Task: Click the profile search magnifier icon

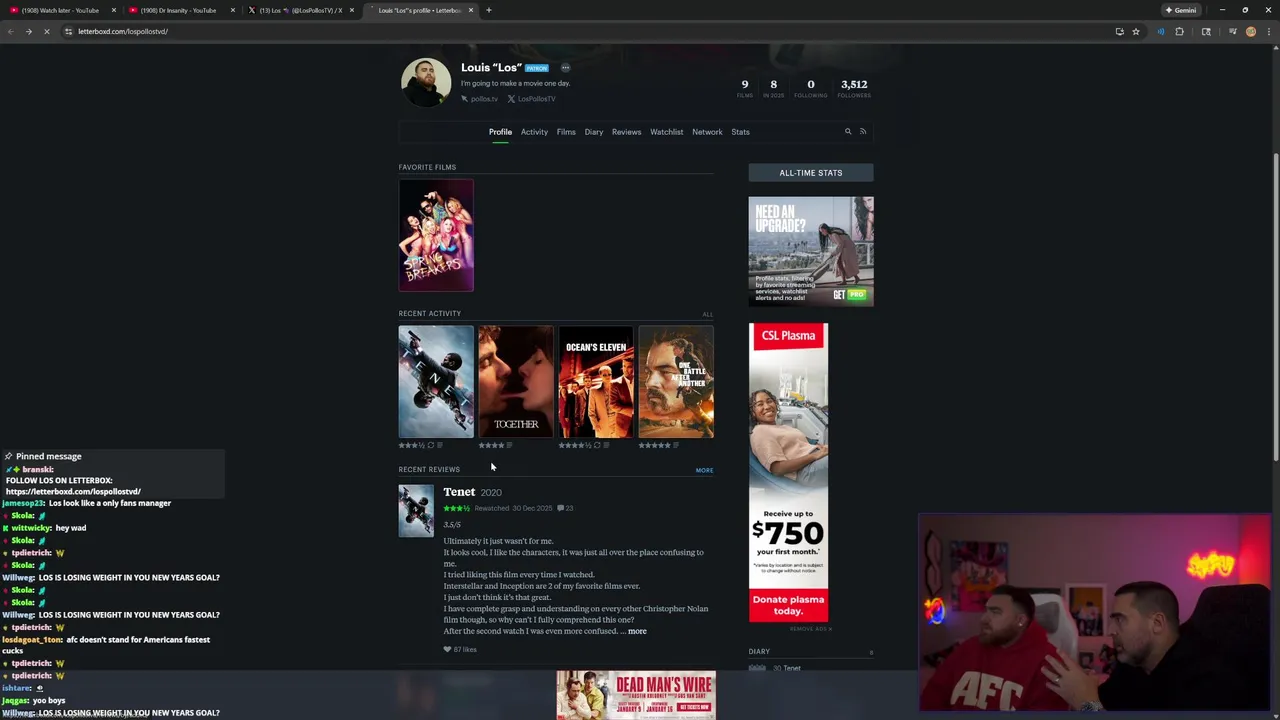Action: point(848,132)
